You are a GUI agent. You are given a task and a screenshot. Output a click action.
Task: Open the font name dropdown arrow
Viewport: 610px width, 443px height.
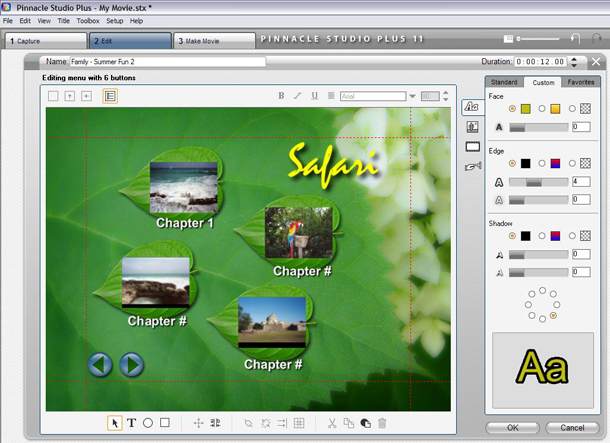[412, 96]
